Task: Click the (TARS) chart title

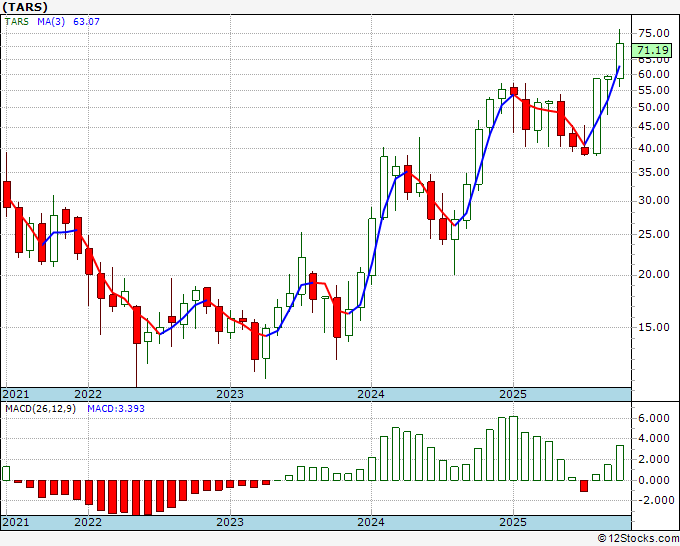Action: (x=24, y=7)
